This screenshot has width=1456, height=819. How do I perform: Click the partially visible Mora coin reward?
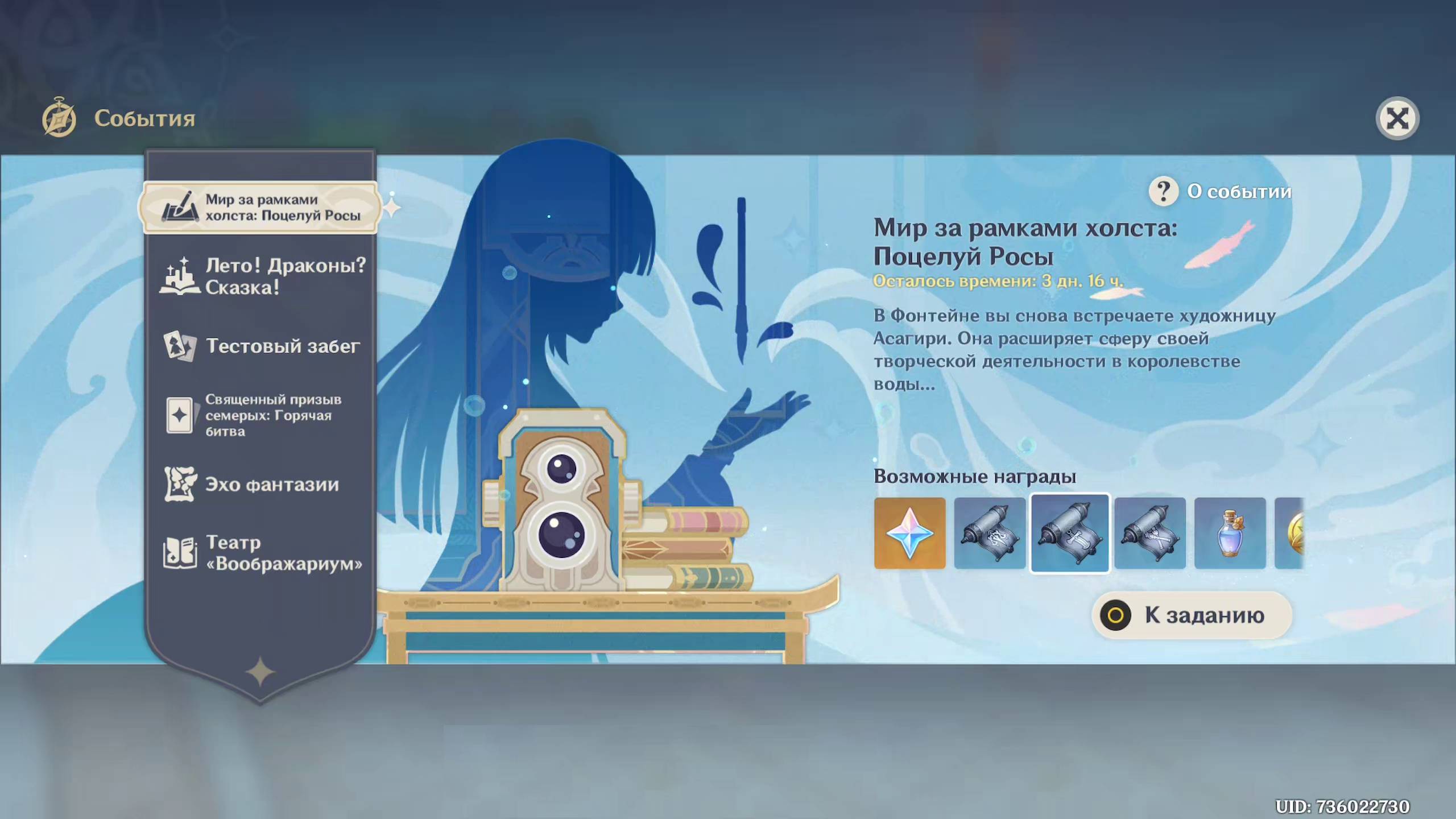coord(1291,533)
